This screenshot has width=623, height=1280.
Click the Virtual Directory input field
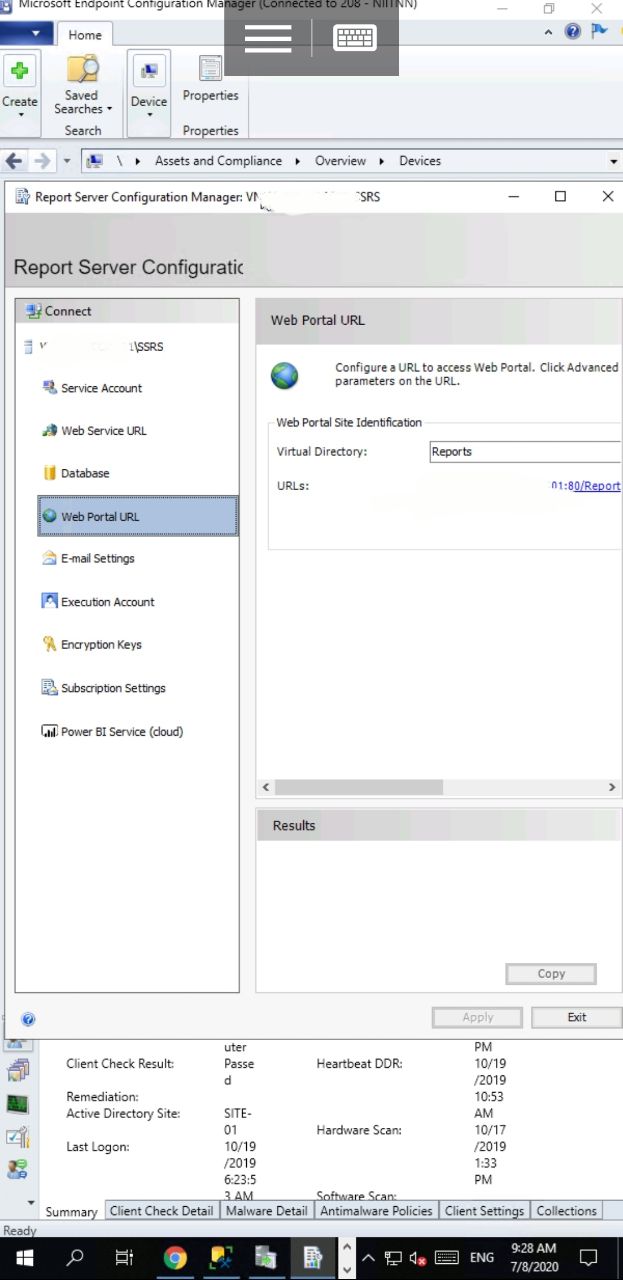(x=525, y=452)
